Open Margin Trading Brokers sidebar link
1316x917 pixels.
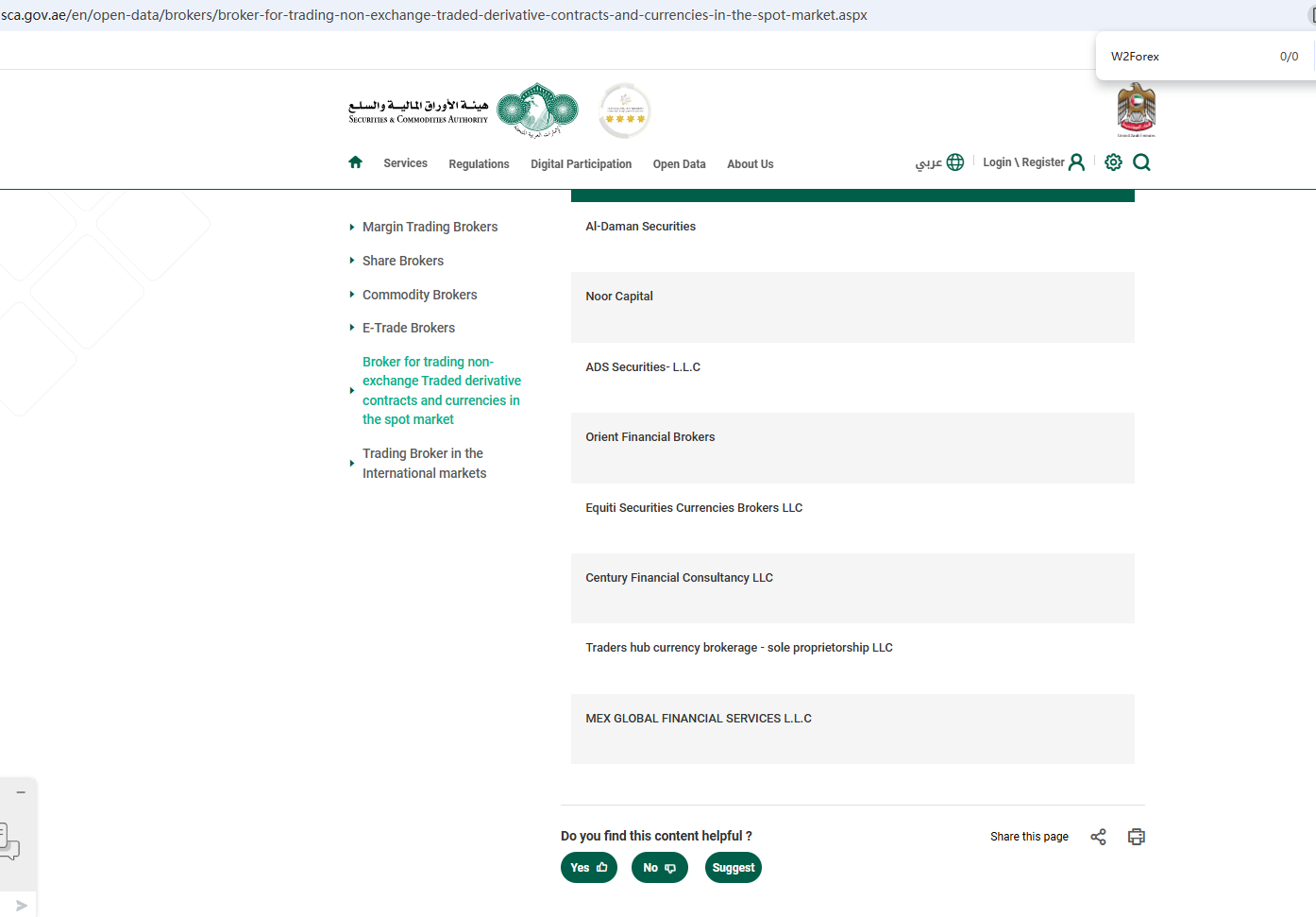coord(430,227)
